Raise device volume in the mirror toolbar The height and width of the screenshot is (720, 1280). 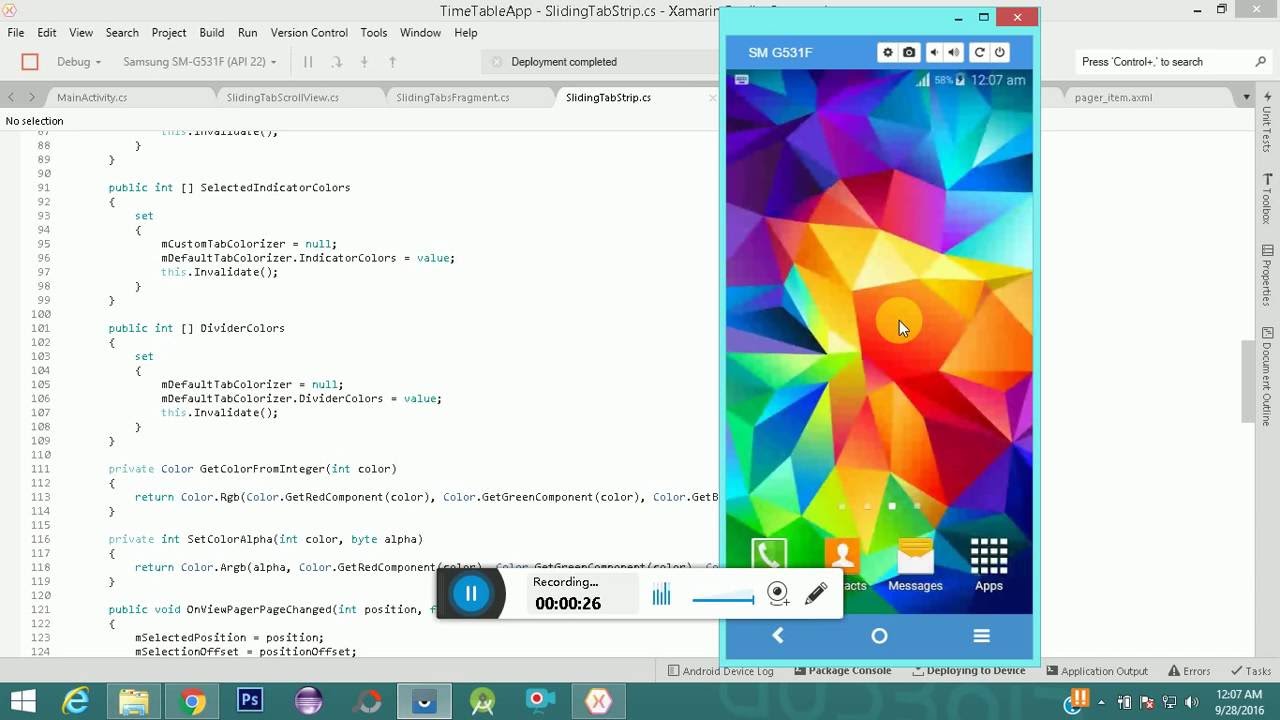pyautogui.click(x=954, y=52)
